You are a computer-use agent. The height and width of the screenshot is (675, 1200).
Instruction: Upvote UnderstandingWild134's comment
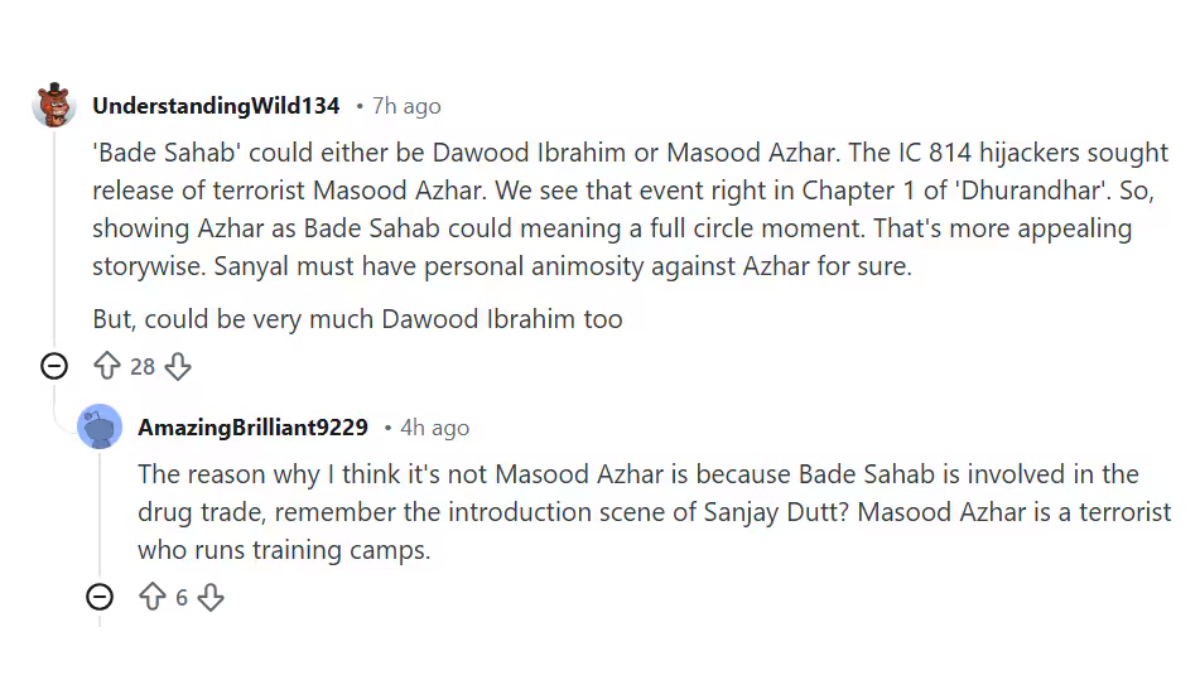106,367
